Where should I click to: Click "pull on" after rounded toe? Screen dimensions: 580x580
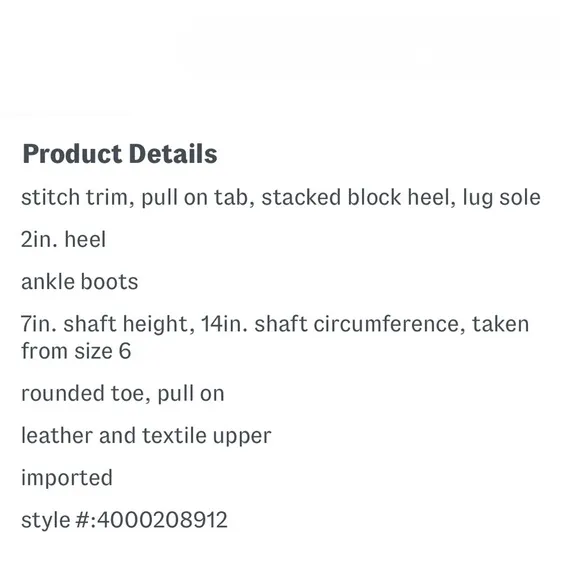[191, 394]
